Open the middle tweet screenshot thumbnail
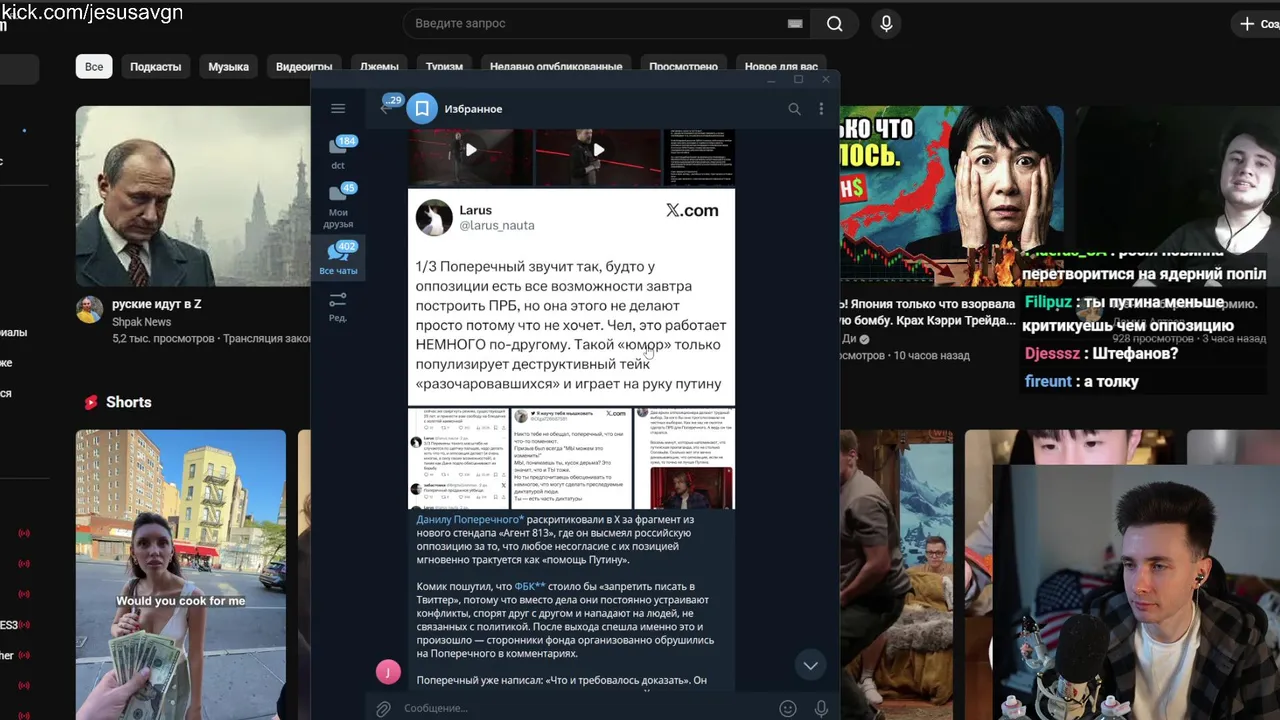The height and width of the screenshot is (720, 1280). pos(571,458)
